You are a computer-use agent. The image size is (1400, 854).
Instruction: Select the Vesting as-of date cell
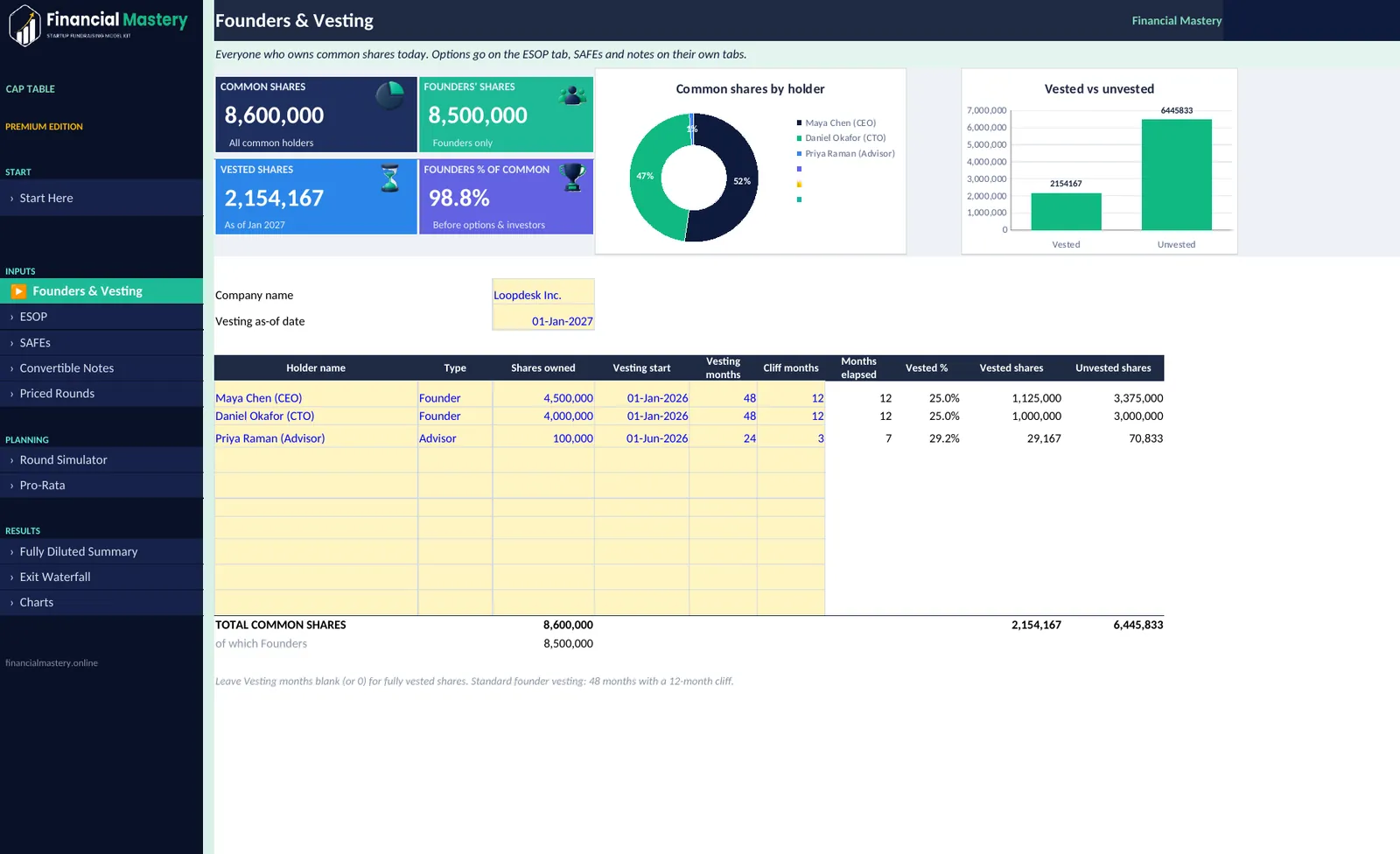(543, 318)
